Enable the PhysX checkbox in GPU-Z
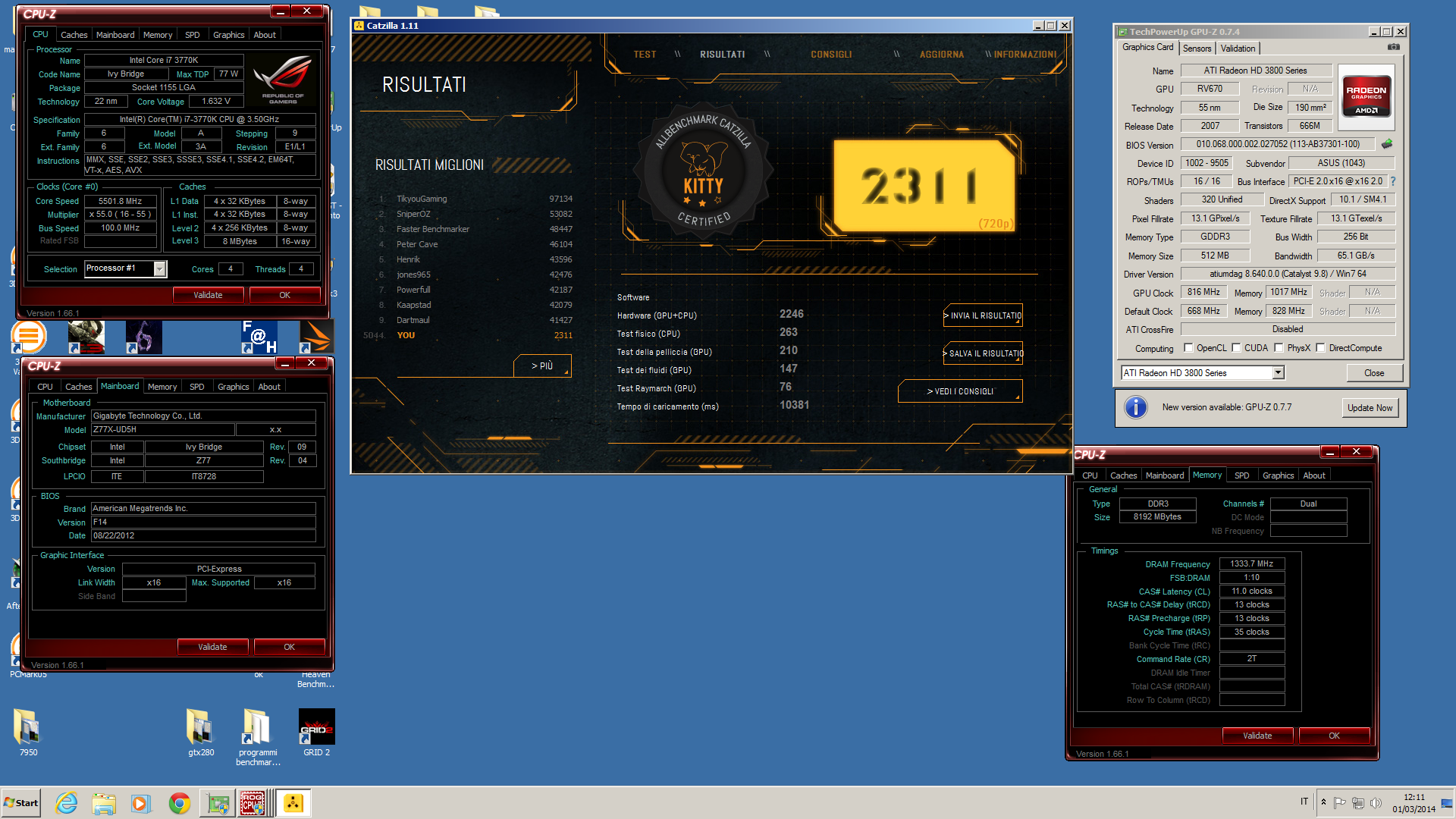This screenshot has height=819, width=1456. tap(1279, 348)
